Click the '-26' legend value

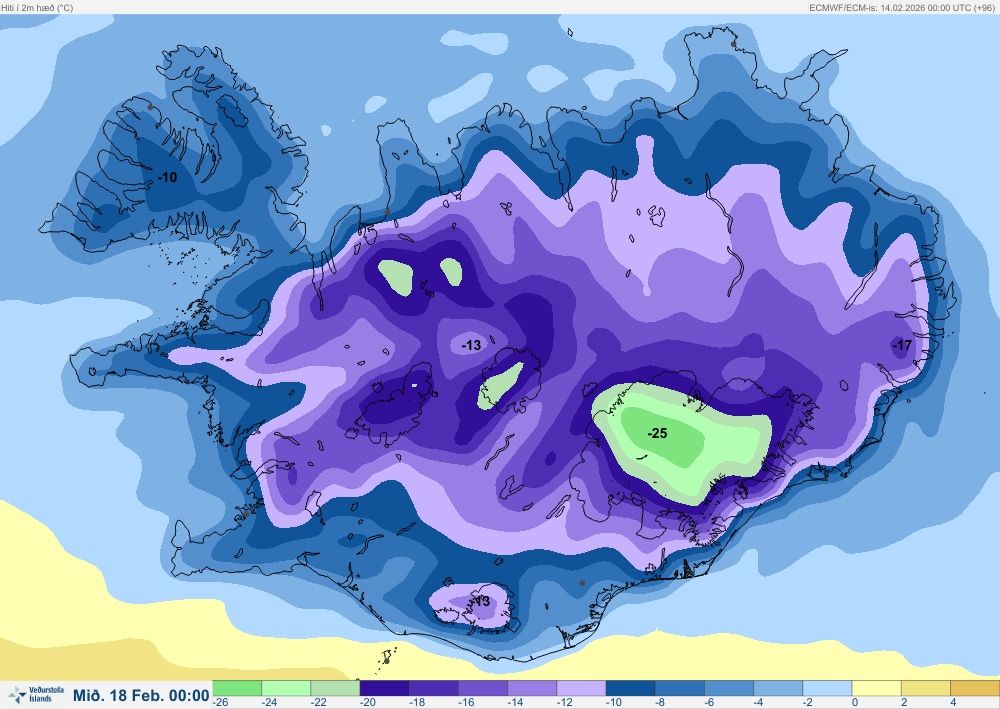click(x=221, y=702)
